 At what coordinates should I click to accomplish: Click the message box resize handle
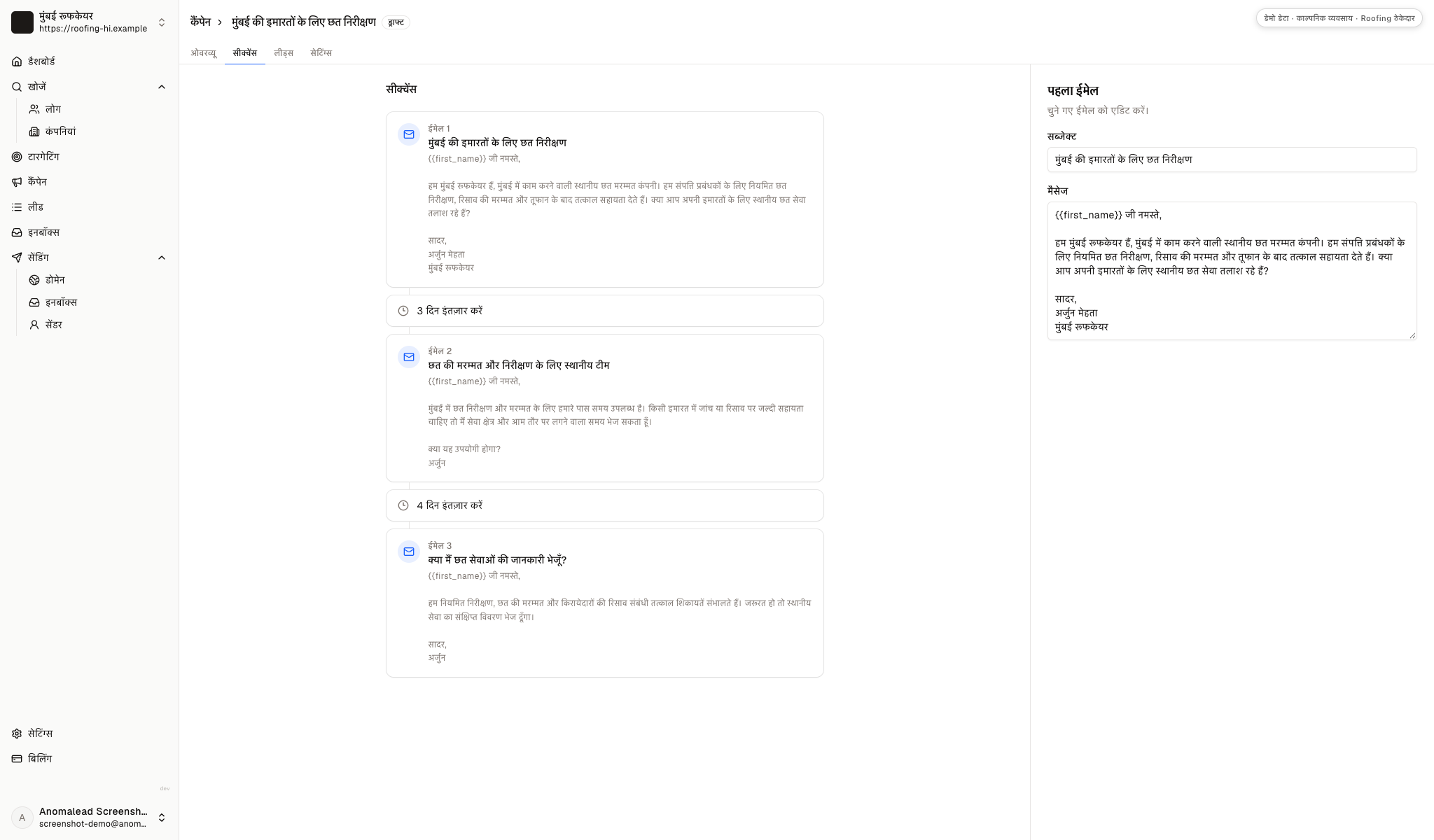[1412, 335]
